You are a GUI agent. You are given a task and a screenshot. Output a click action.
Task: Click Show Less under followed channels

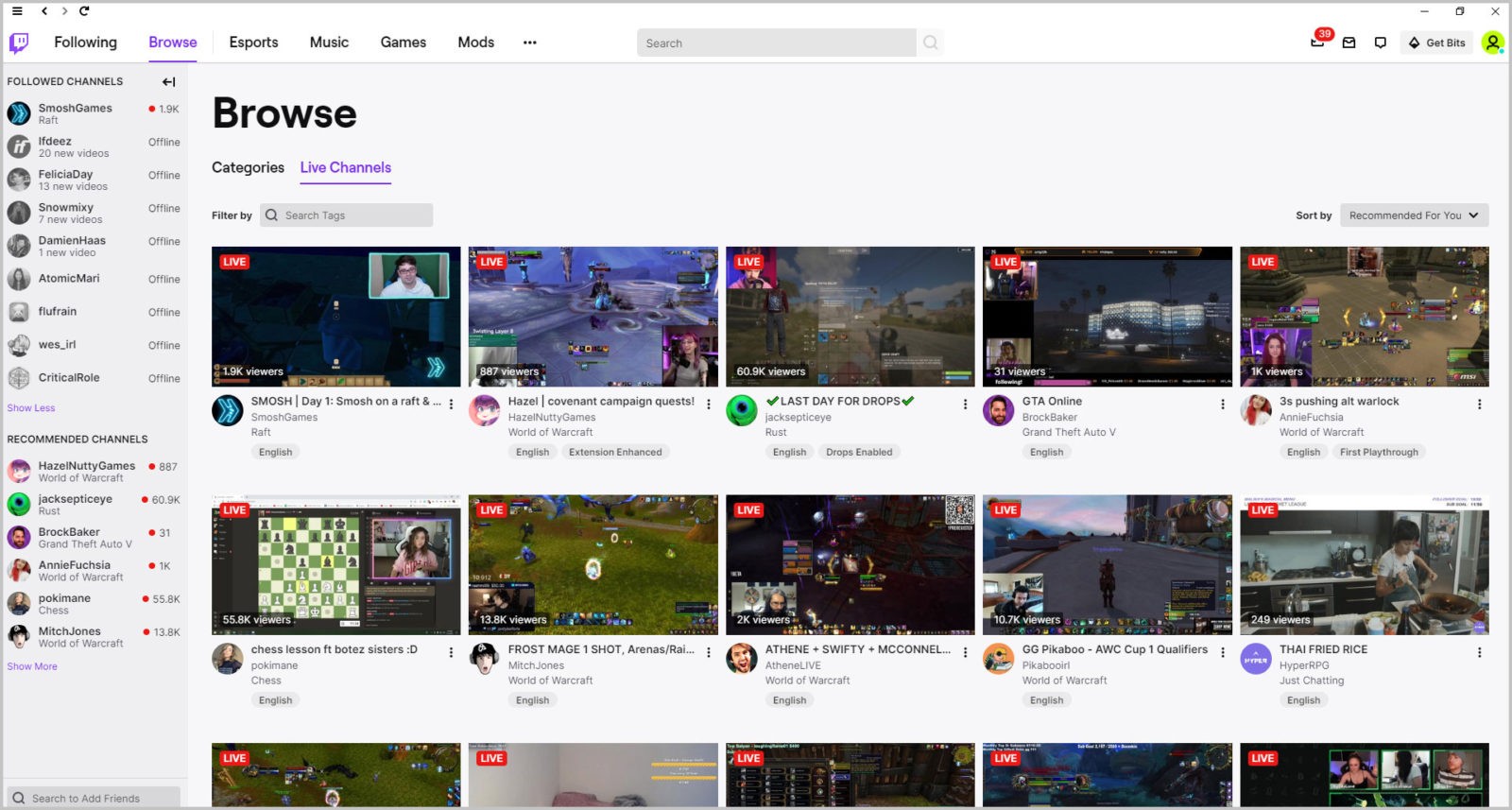coord(31,408)
